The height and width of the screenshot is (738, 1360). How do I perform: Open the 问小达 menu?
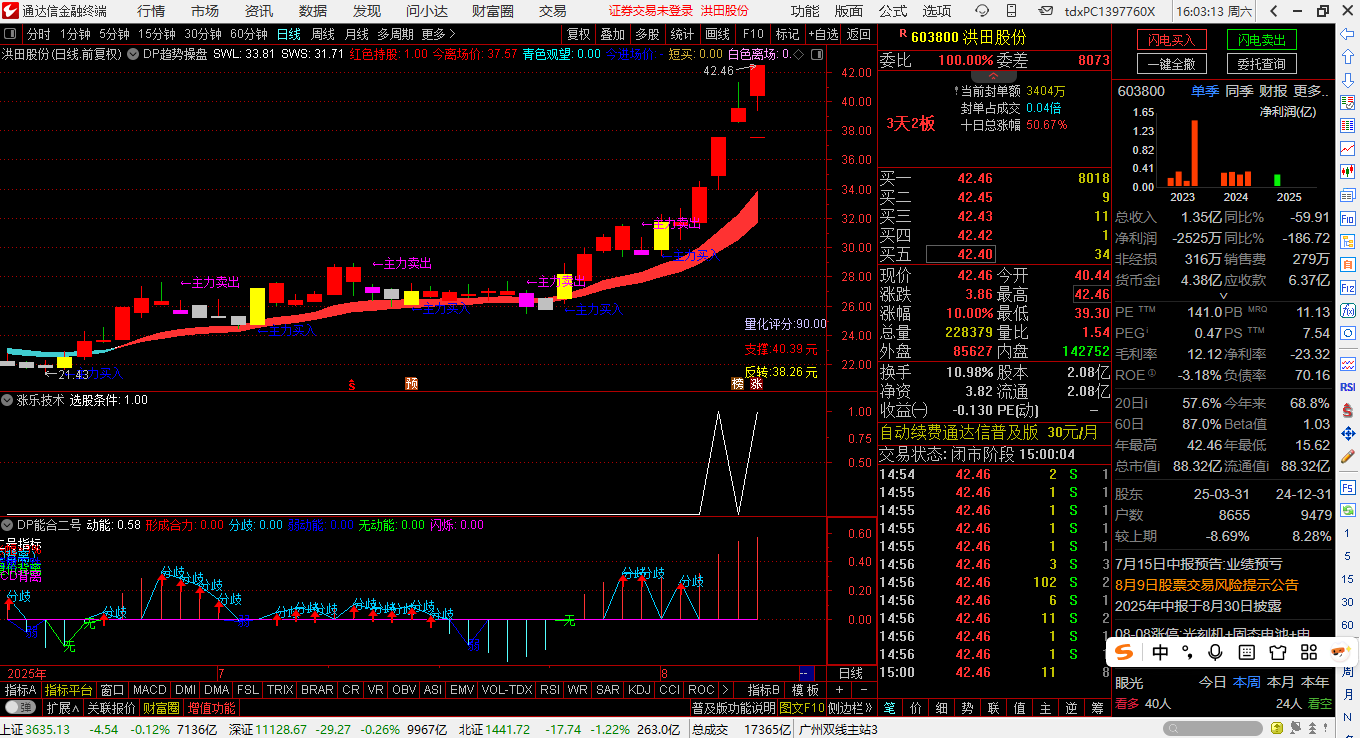pyautogui.click(x=427, y=11)
